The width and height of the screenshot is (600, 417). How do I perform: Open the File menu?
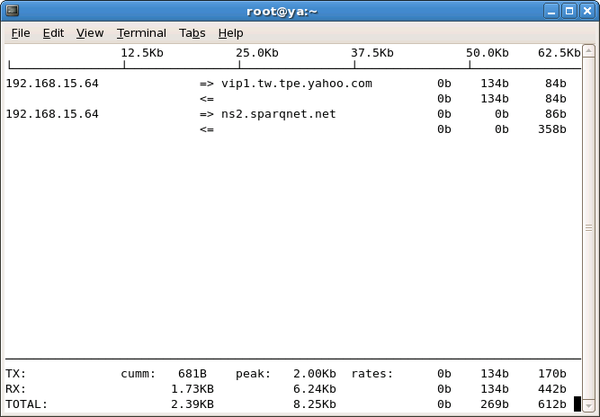[x=21, y=33]
